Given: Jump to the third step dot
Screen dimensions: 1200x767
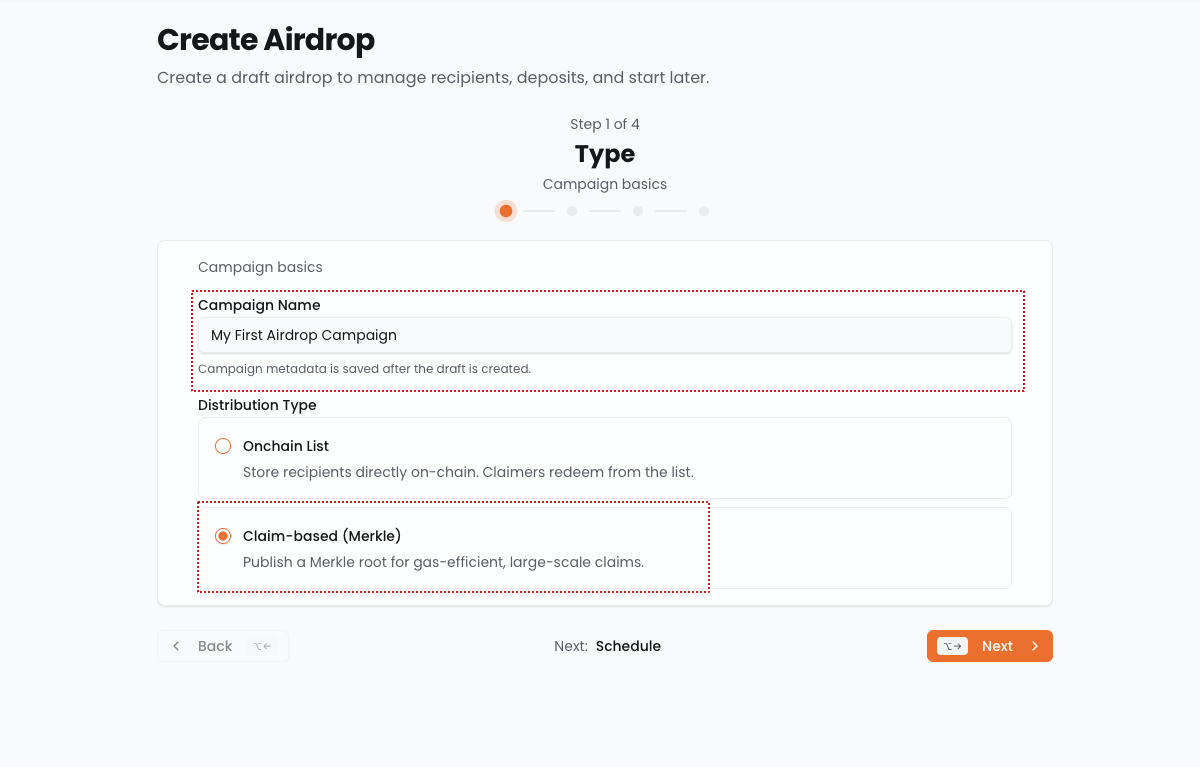Looking at the screenshot, I should (638, 211).
